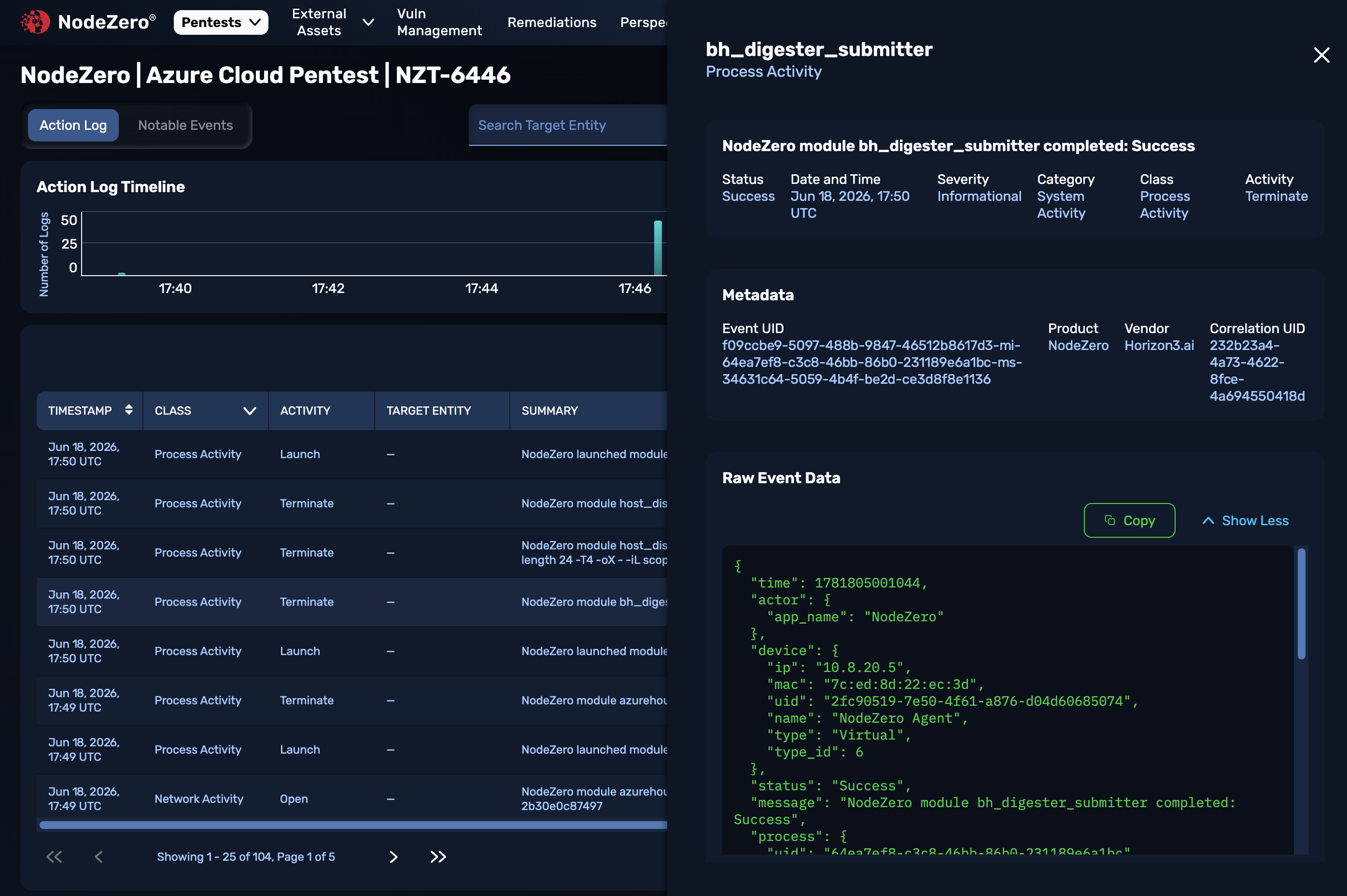Click the SUMMARY column header

549,411
